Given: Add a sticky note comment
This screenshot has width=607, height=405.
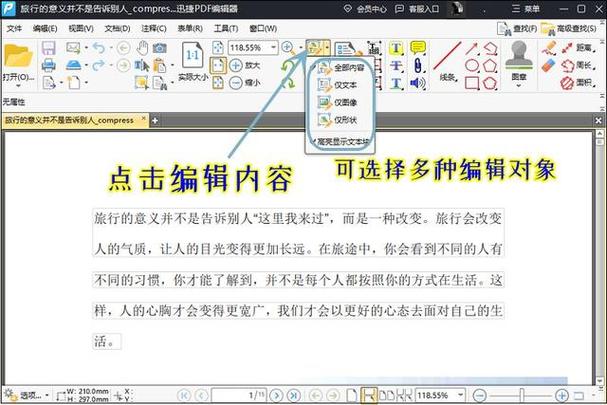Looking at the screenshot, I should [418, 48].
